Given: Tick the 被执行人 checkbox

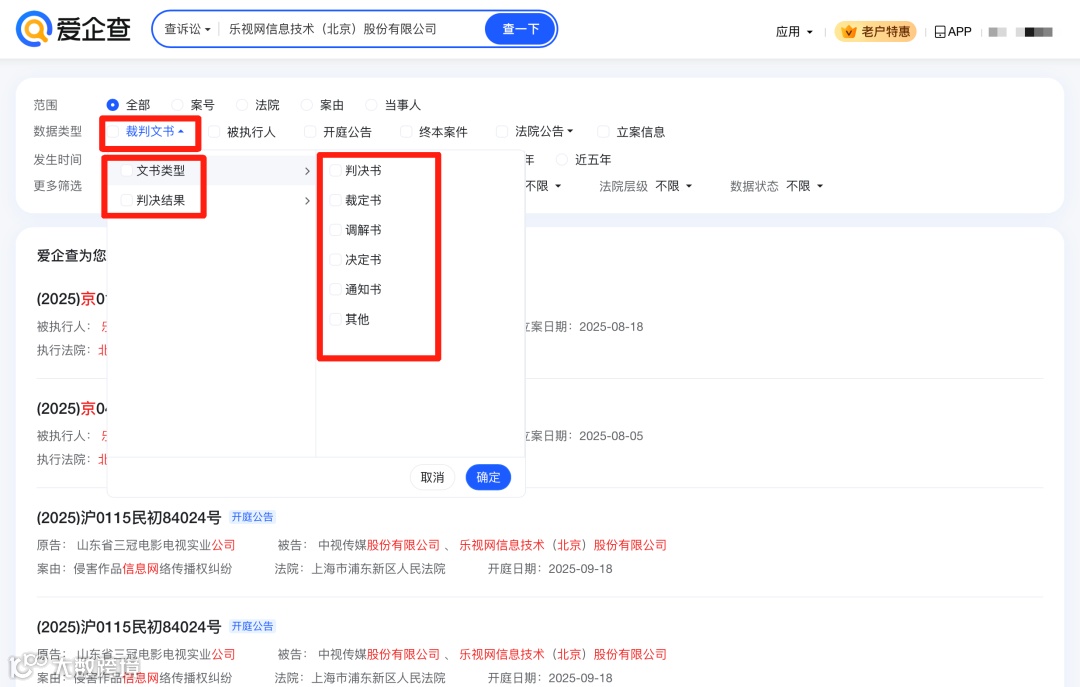Looking at the screenshot, I should [214, 132].
